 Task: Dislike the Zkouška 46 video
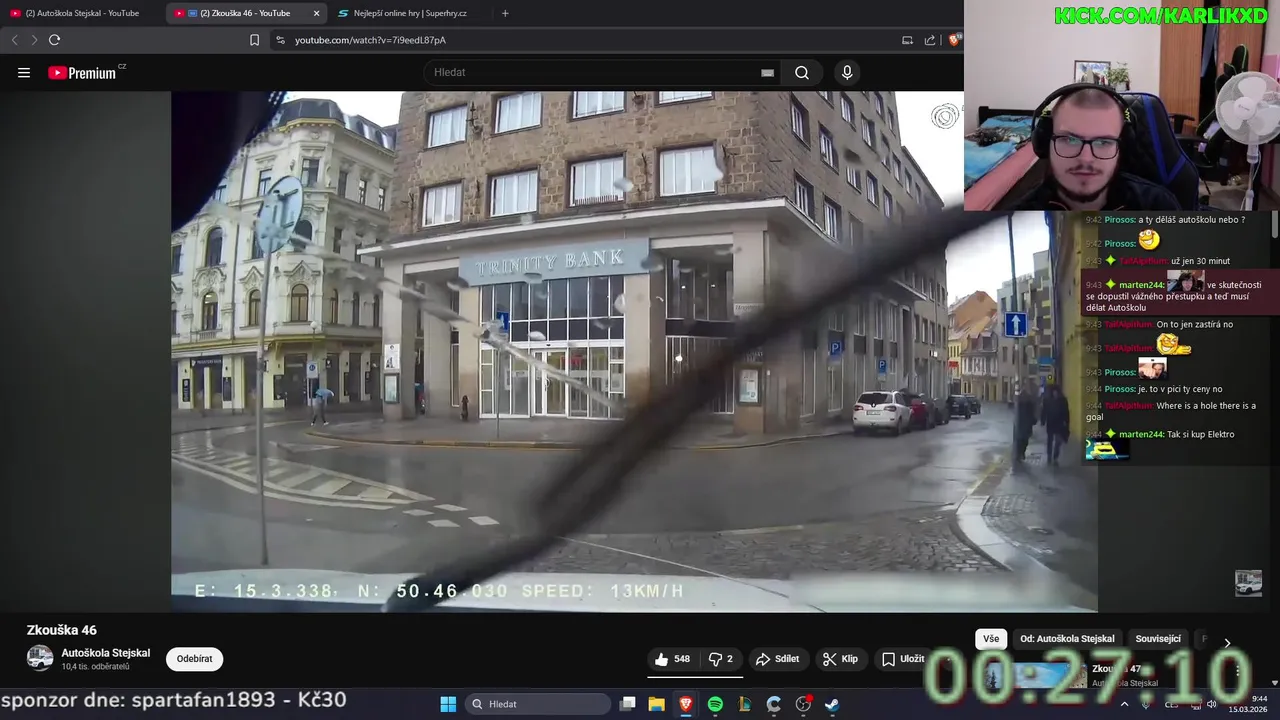(x=720, y=659)
